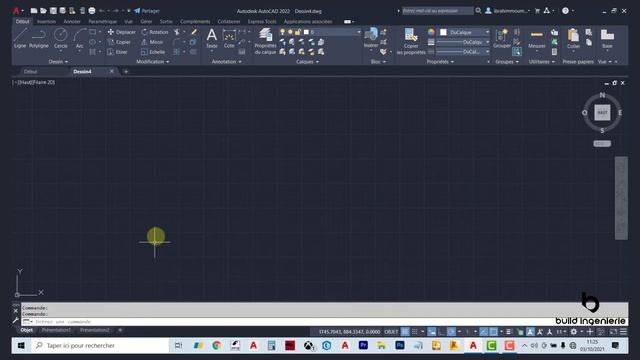Toggle layer lock padlock icon
This screenshot has width=640, height=360.
click(x=298, y=32)
